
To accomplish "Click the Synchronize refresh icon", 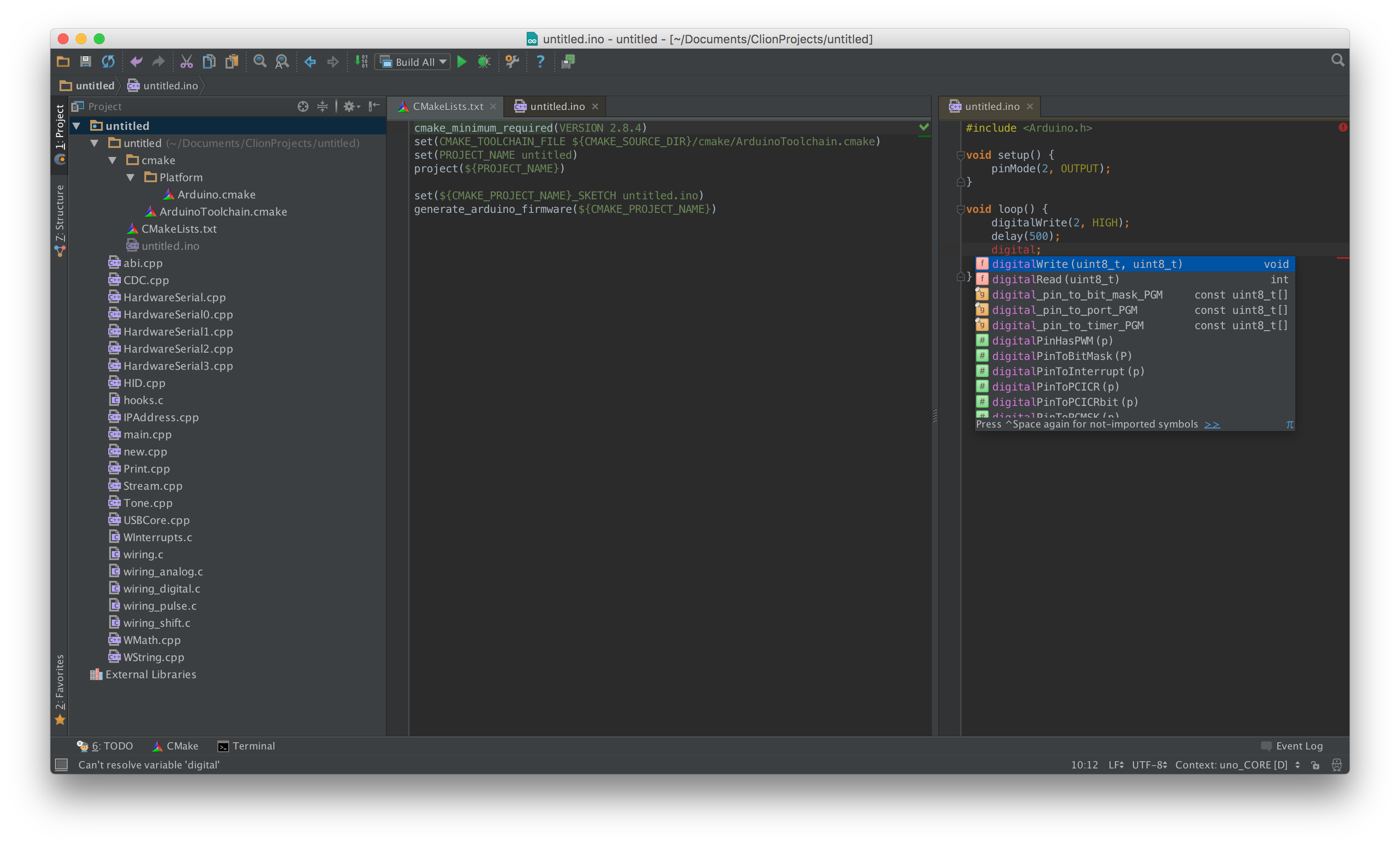I will pos(108,61).
